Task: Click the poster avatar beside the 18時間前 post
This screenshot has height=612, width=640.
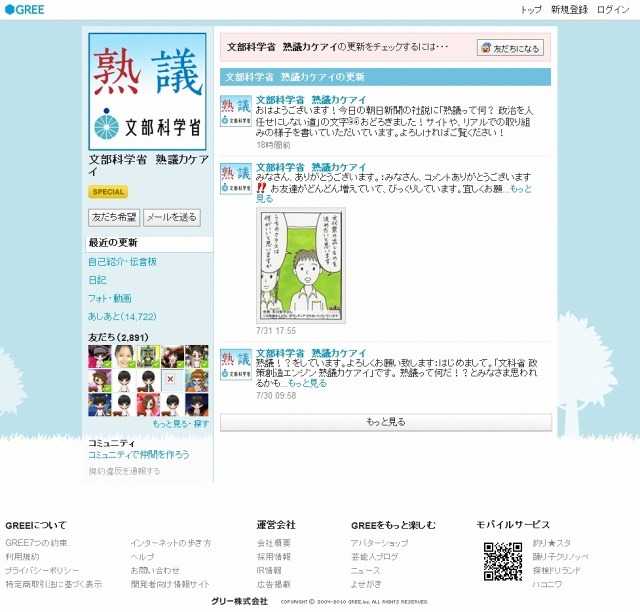Action: click(236, 111)
